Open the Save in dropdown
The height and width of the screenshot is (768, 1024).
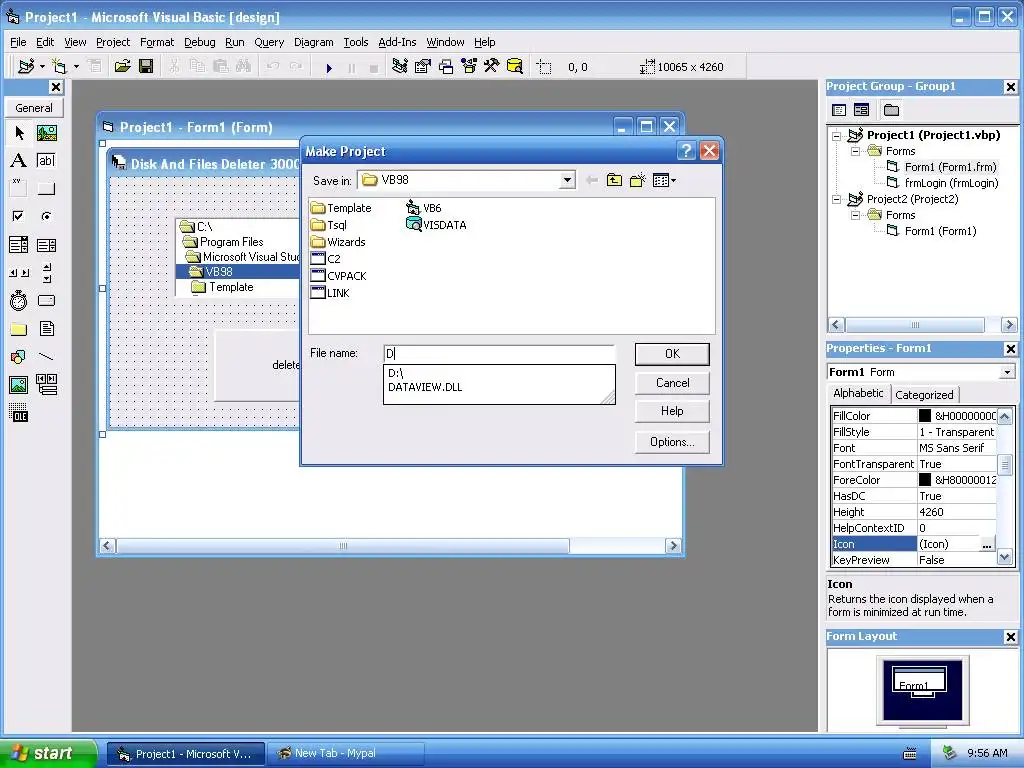(568, 180)
